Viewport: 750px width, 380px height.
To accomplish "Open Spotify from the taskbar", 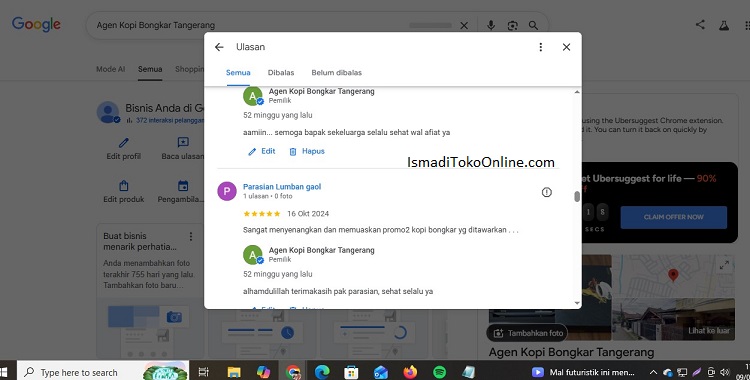I will coord(440,372).
